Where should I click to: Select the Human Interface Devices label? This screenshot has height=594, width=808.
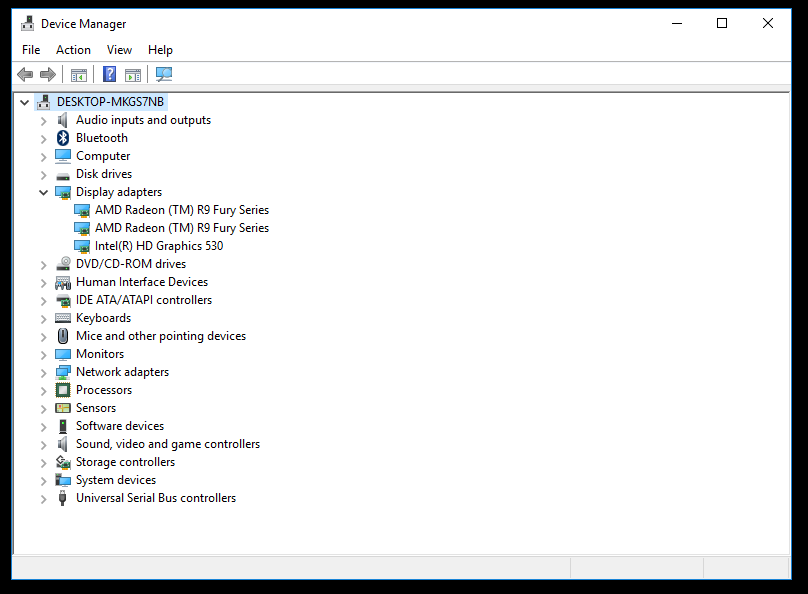pos(142,282)
